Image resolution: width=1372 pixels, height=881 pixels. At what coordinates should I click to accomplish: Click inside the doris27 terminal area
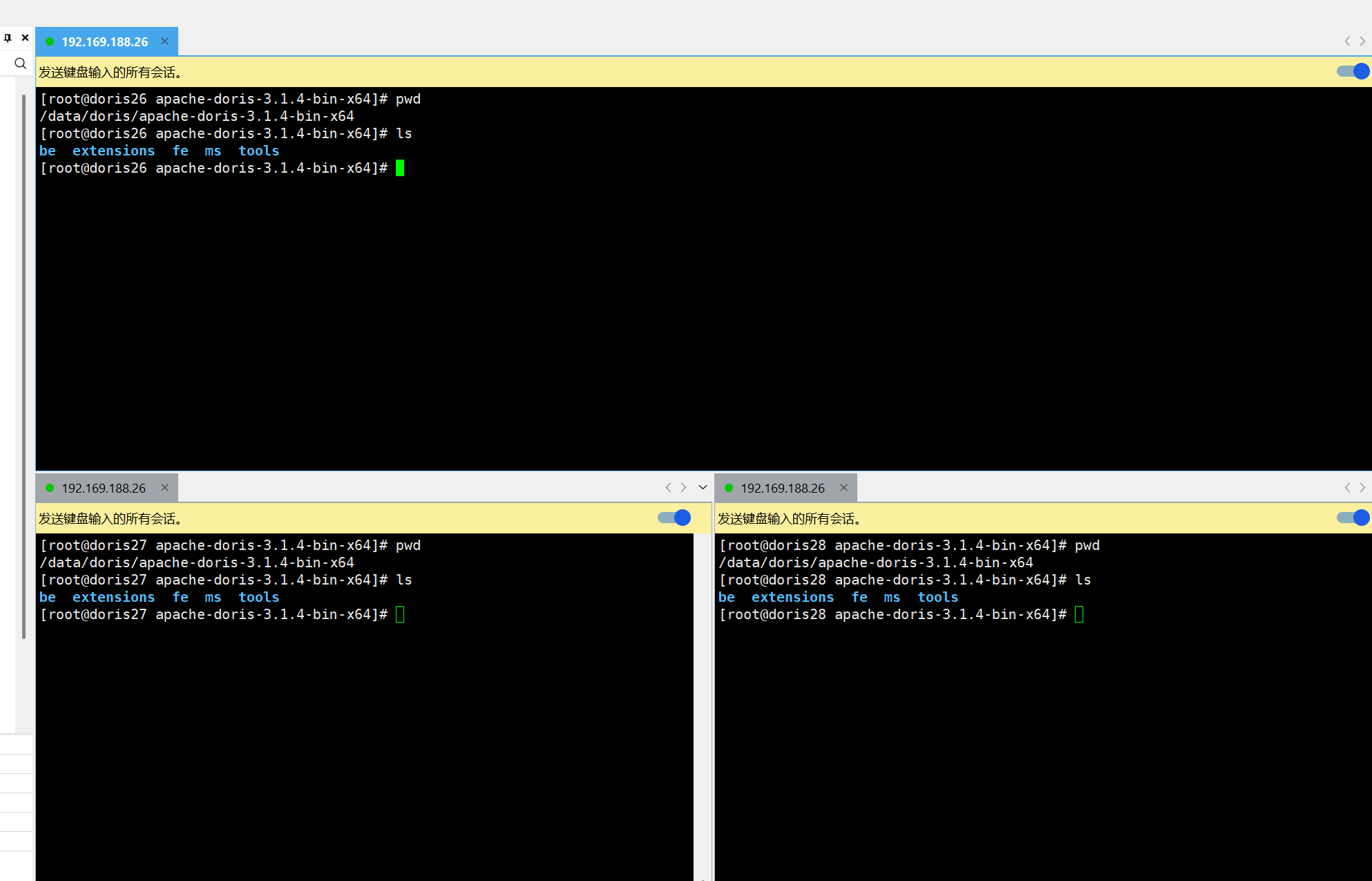[365, 726]
